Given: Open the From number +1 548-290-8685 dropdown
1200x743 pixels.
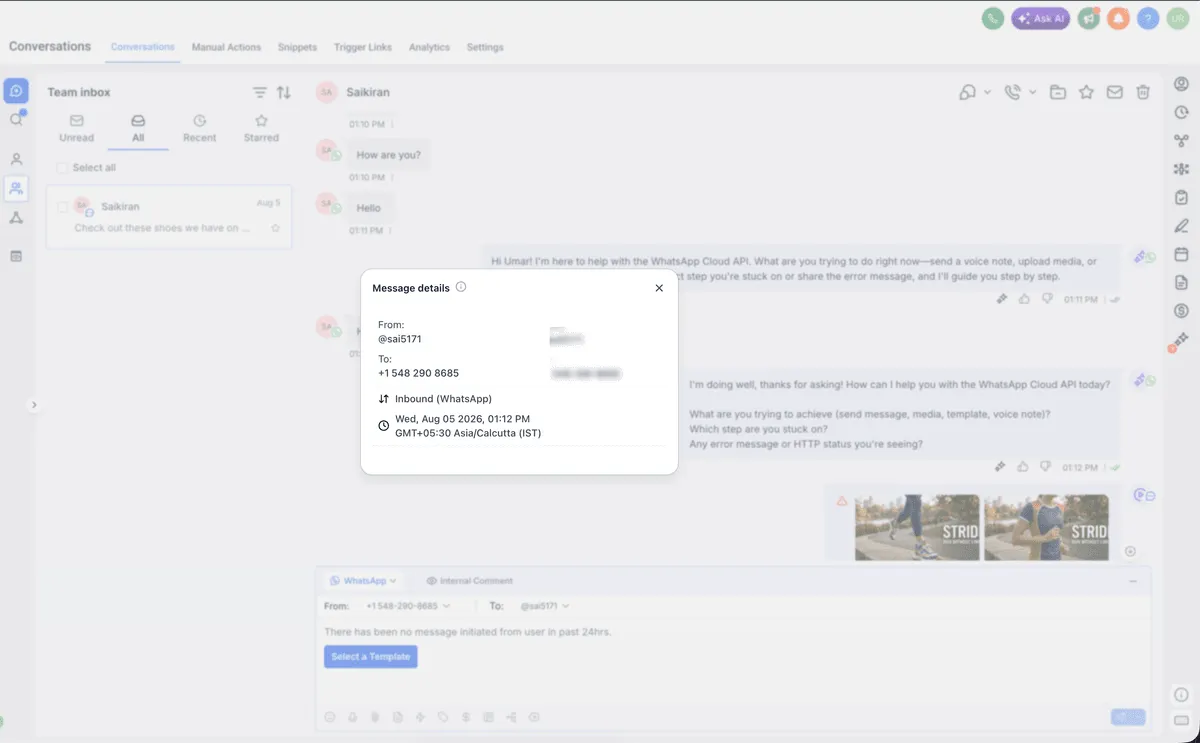Looking at the screenshot, I should click(407, 606).
